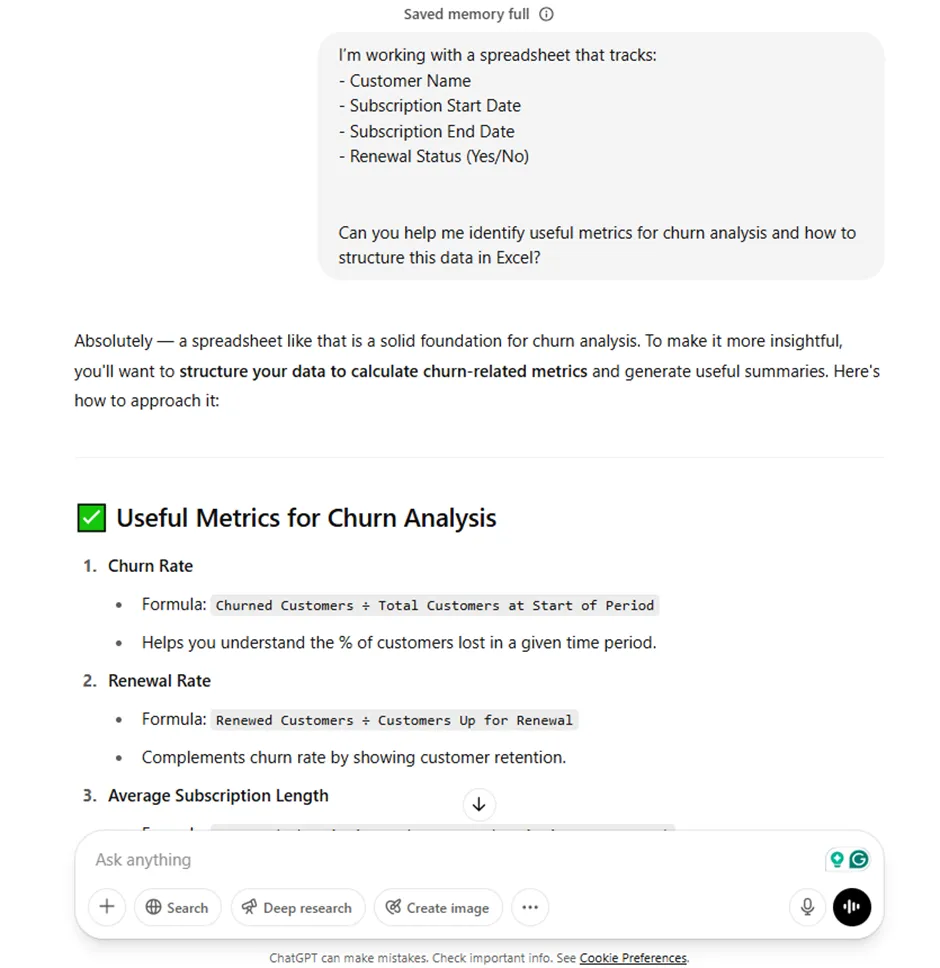Screen dimensions: 940x968
Task: Click the user message bubble about spreadsheet
Action: coord(601,156)
